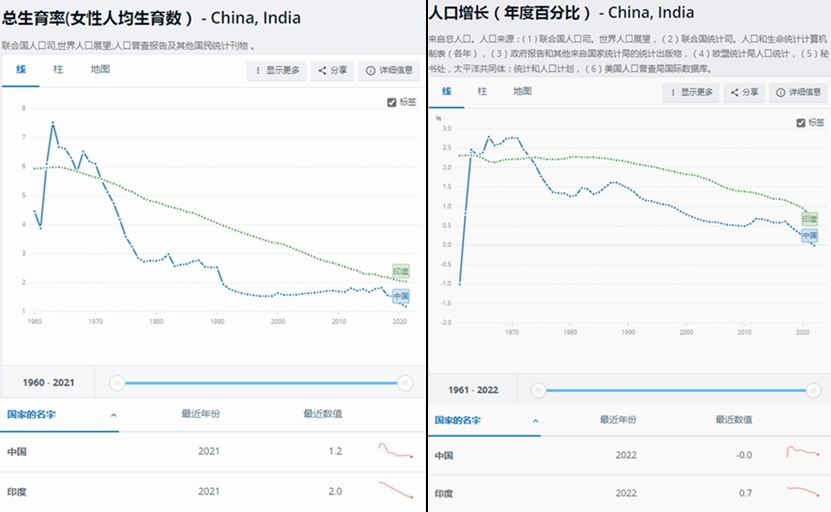Screen dimensions: 831x512
Task: Click China sparkline in fertility rate table
Action: pos(396,451)
